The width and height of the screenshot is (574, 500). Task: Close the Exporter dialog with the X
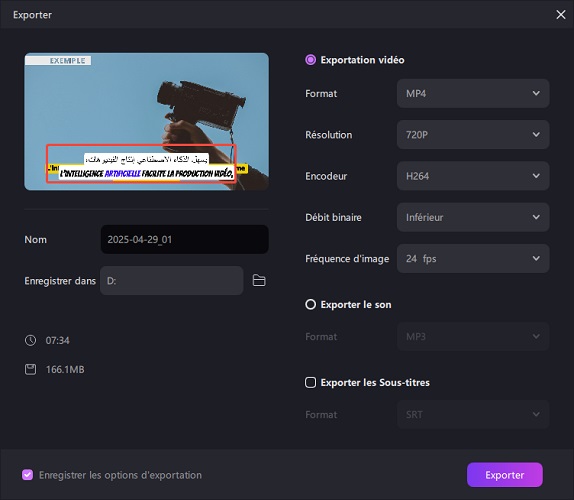560,15
